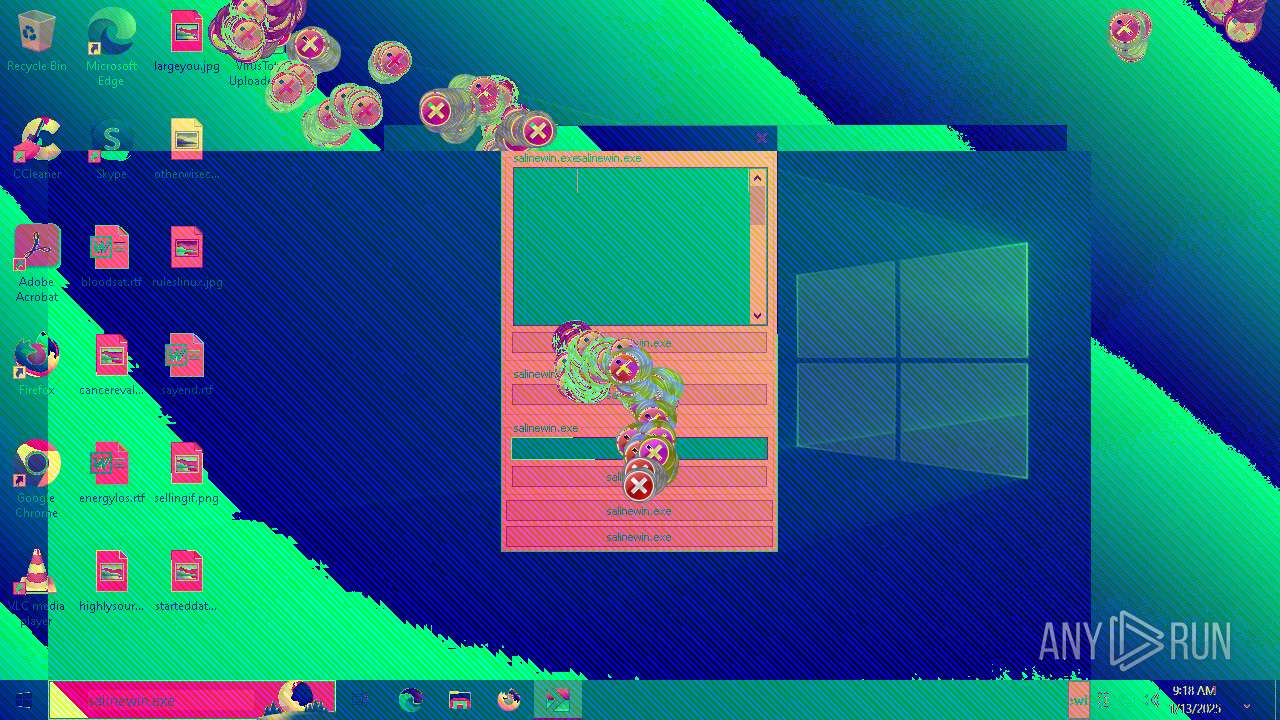This screenshot has width=1280, height=720.
Task: Open Adobe Acrobat shortcut
Action: 37,263
